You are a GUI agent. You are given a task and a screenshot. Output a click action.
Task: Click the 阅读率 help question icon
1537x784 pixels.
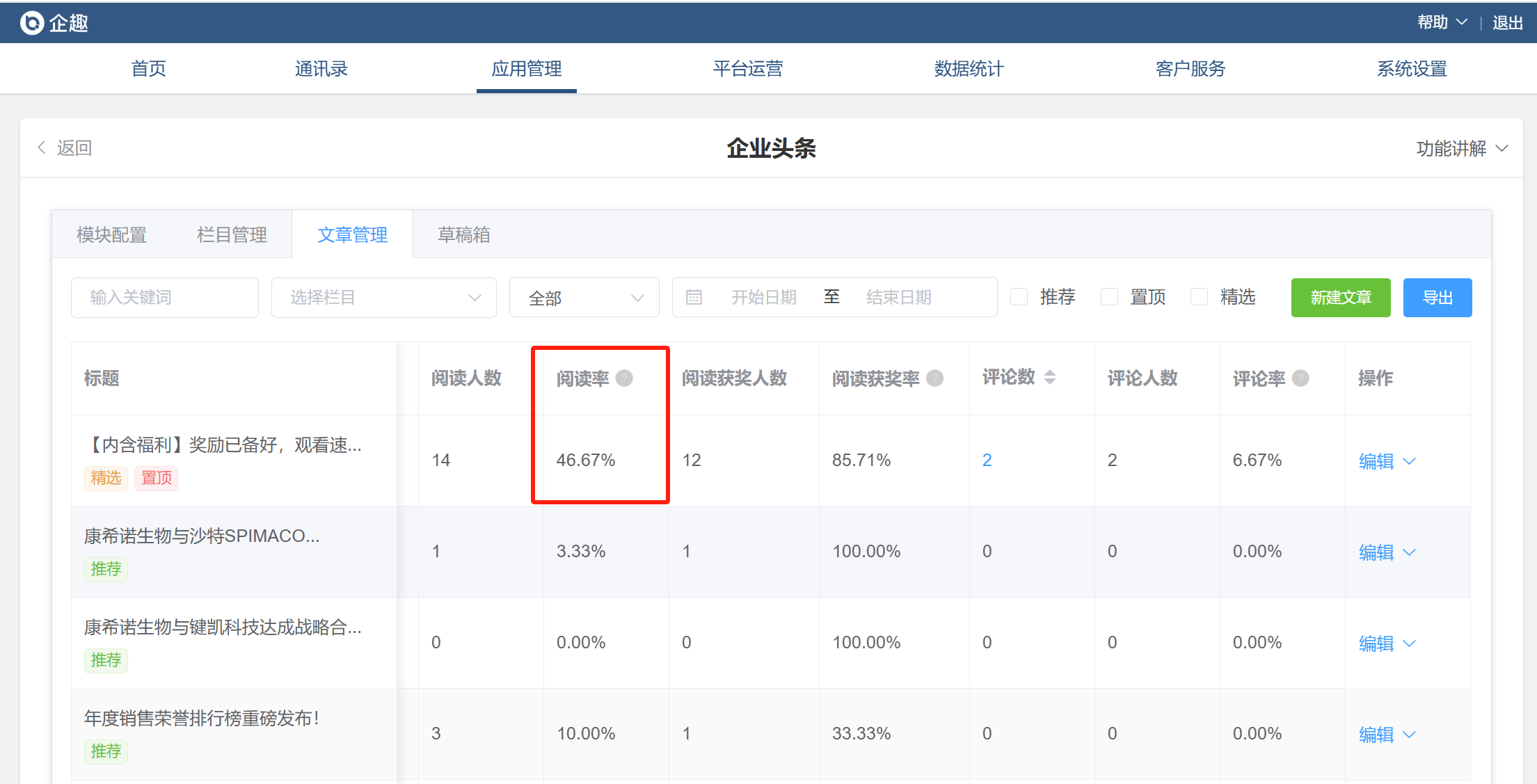coord(624,378)
